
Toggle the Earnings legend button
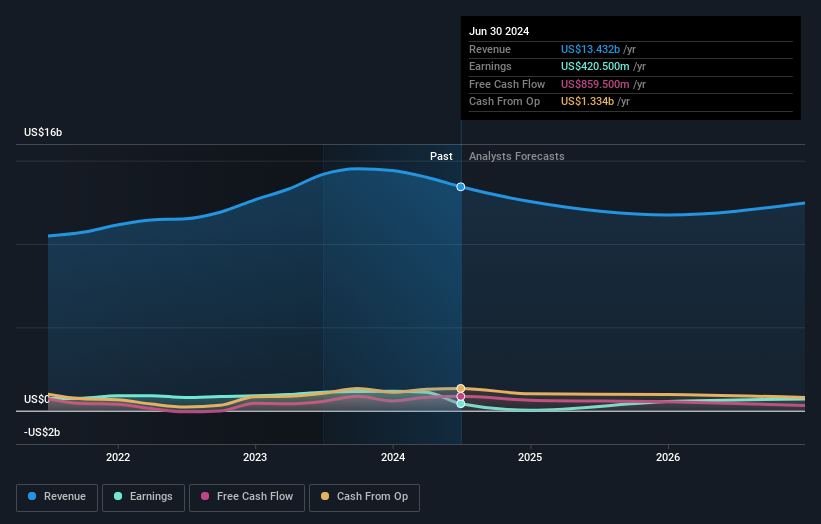[143, 497]
